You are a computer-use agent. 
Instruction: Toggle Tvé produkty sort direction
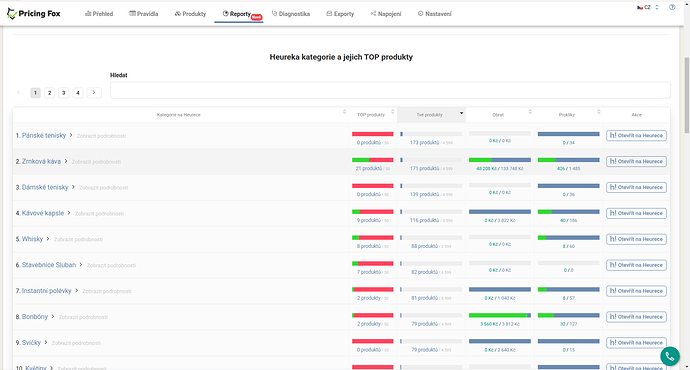tap(461, 114)
